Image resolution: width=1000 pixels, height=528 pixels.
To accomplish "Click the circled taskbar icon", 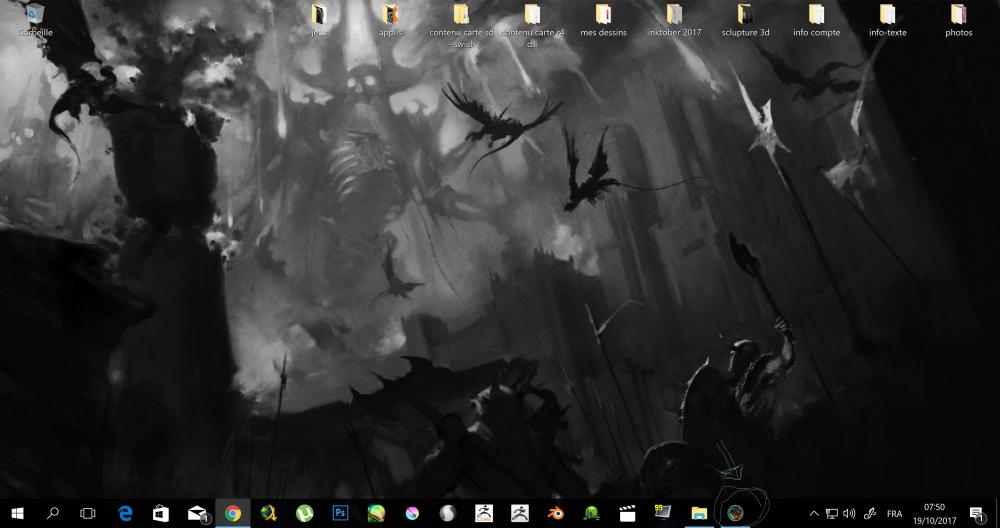I will [x=735, y=513].
